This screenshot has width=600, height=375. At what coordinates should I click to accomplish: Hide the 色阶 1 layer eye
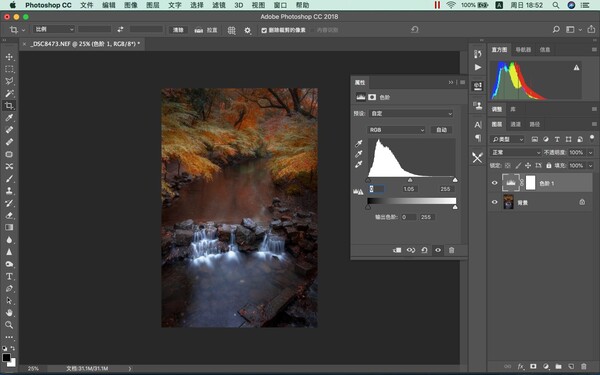pyautogui.click(x=494, y=183)
